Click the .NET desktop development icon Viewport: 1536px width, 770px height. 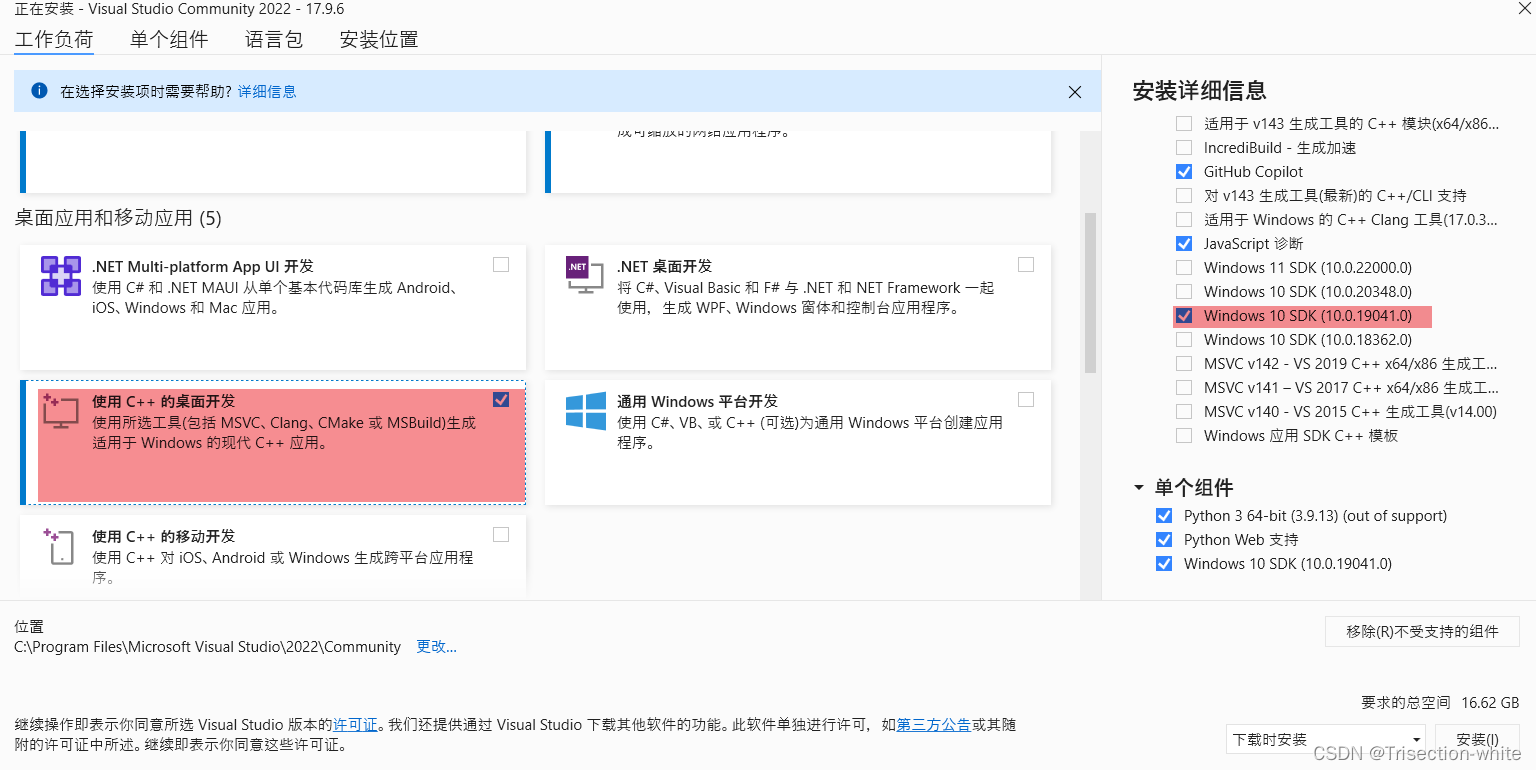586,276
